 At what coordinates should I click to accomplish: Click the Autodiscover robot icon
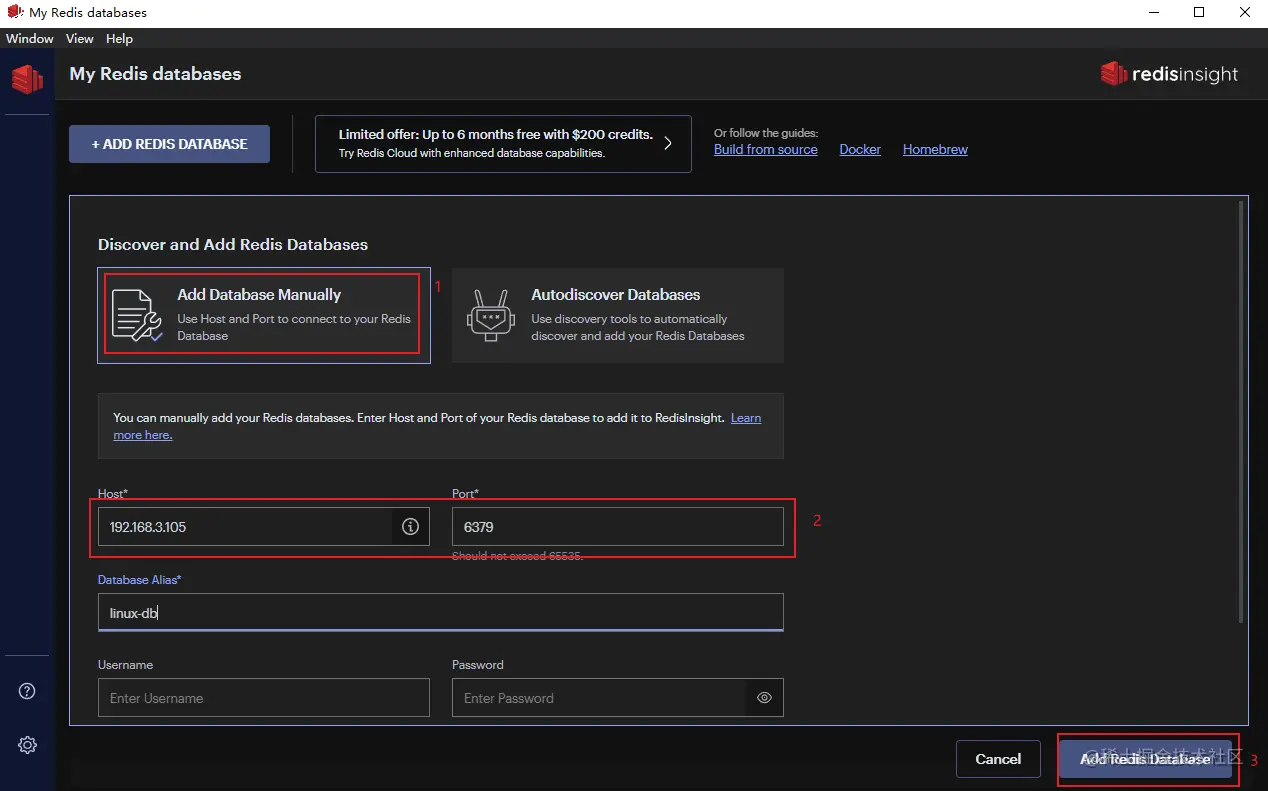tap(490, 315)
